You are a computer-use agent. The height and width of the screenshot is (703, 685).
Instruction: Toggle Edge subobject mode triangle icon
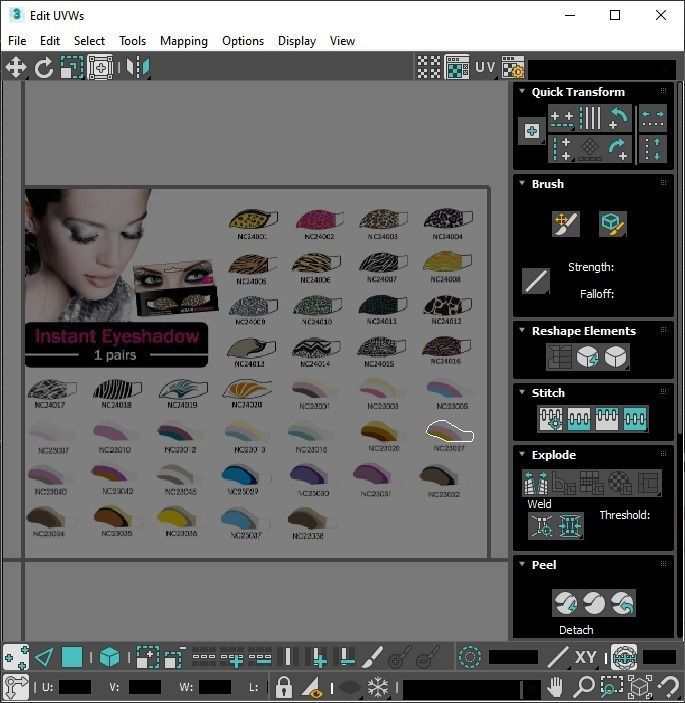pyautogui.click(x=44, y=658)
